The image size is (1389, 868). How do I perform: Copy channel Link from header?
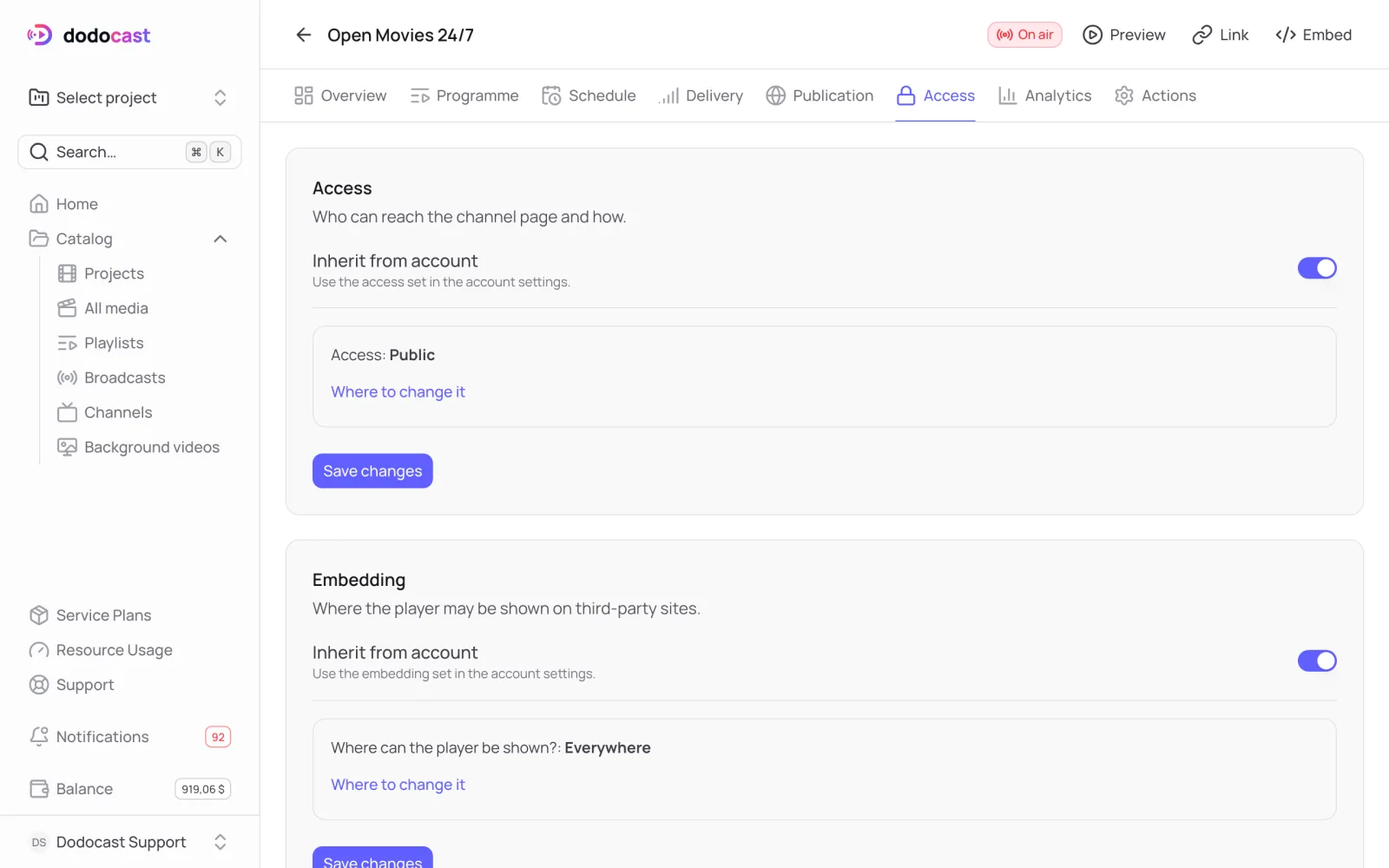(x=1220, y=35)
